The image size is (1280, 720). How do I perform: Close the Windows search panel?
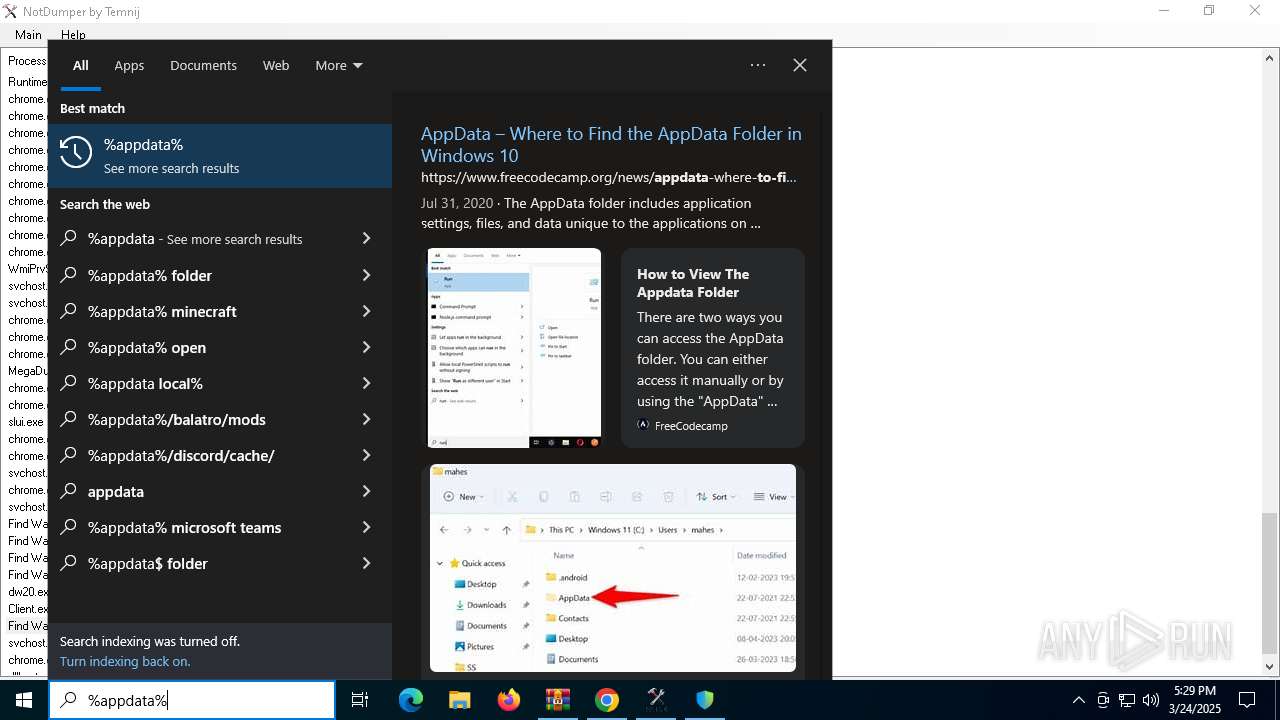tap(800, 65)
